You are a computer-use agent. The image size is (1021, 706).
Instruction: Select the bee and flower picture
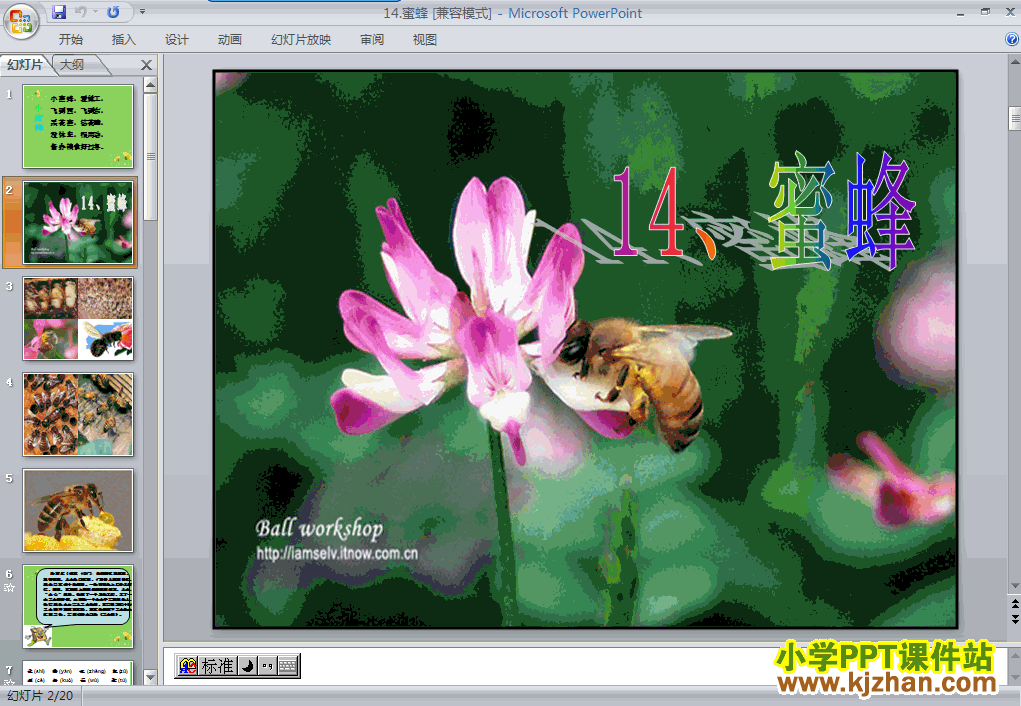click(585, 349)
